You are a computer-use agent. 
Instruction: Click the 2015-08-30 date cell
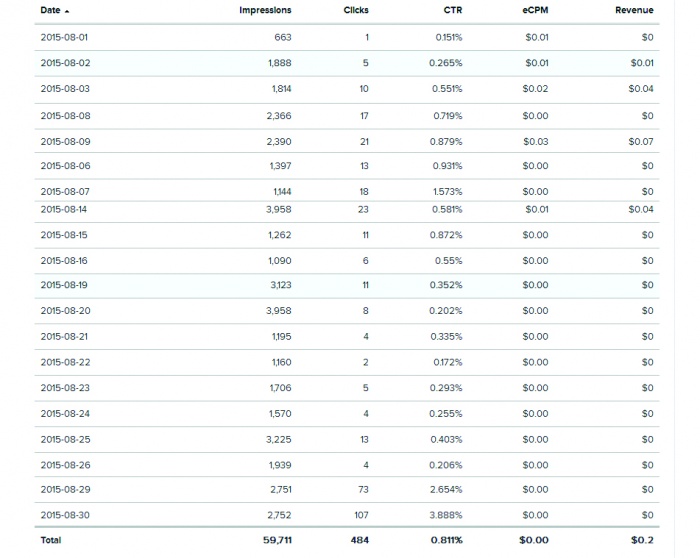(65, 515)
